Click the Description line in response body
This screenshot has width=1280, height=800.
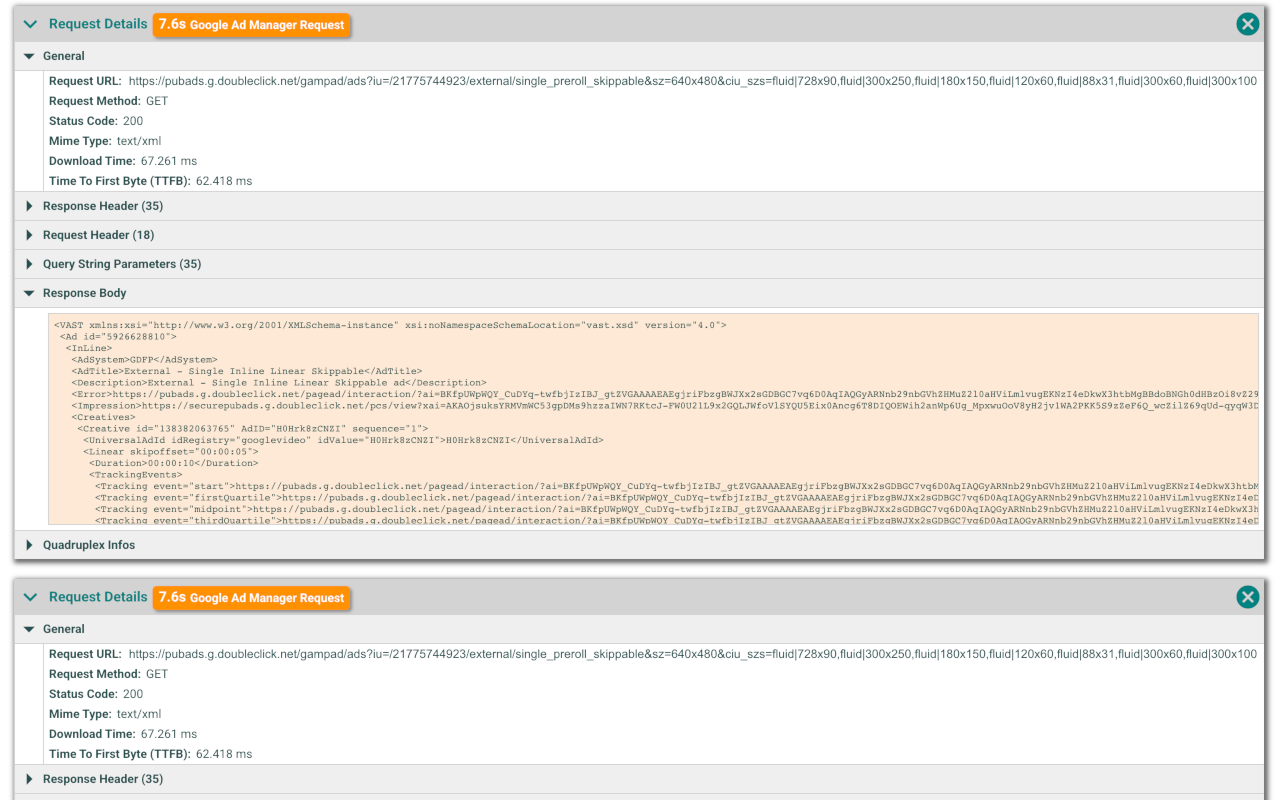coord(279,383)
